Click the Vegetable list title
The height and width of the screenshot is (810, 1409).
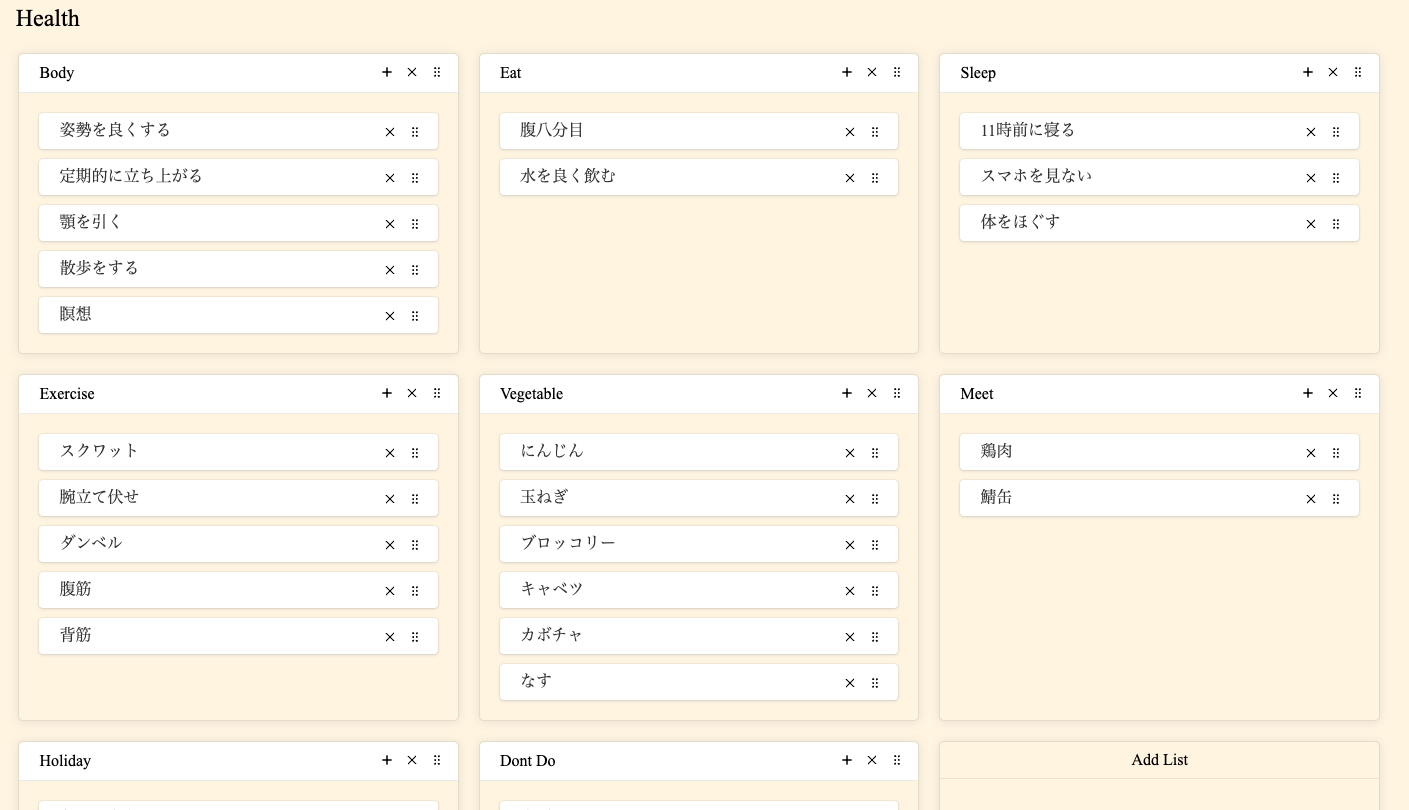(x=531, y=394)
